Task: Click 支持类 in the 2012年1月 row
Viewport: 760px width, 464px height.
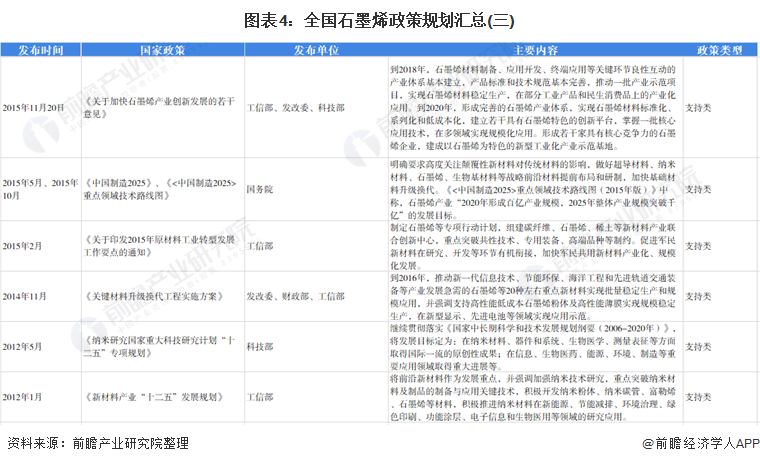Action: (x=698, y=397)
